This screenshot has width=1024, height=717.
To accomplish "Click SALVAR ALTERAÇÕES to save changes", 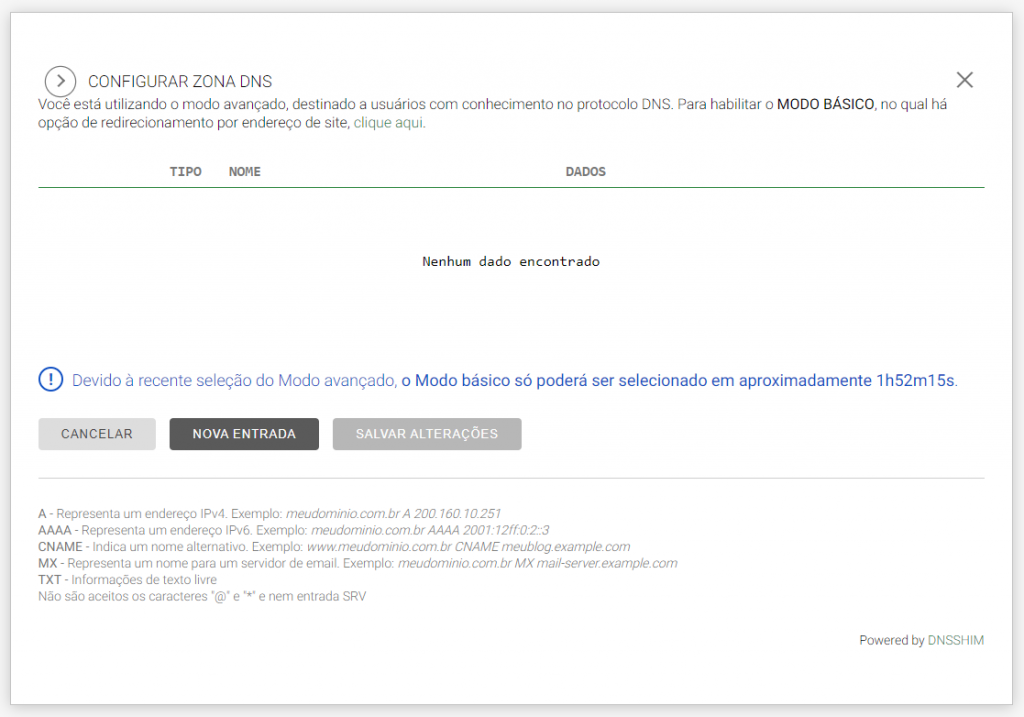I will coord(426,433).
